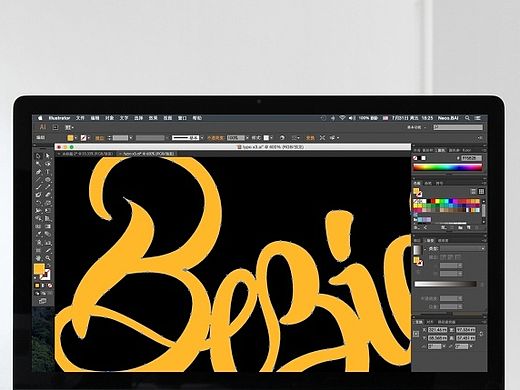
Task: Select the Line Segment tool
Action: [x=38, y=180]
